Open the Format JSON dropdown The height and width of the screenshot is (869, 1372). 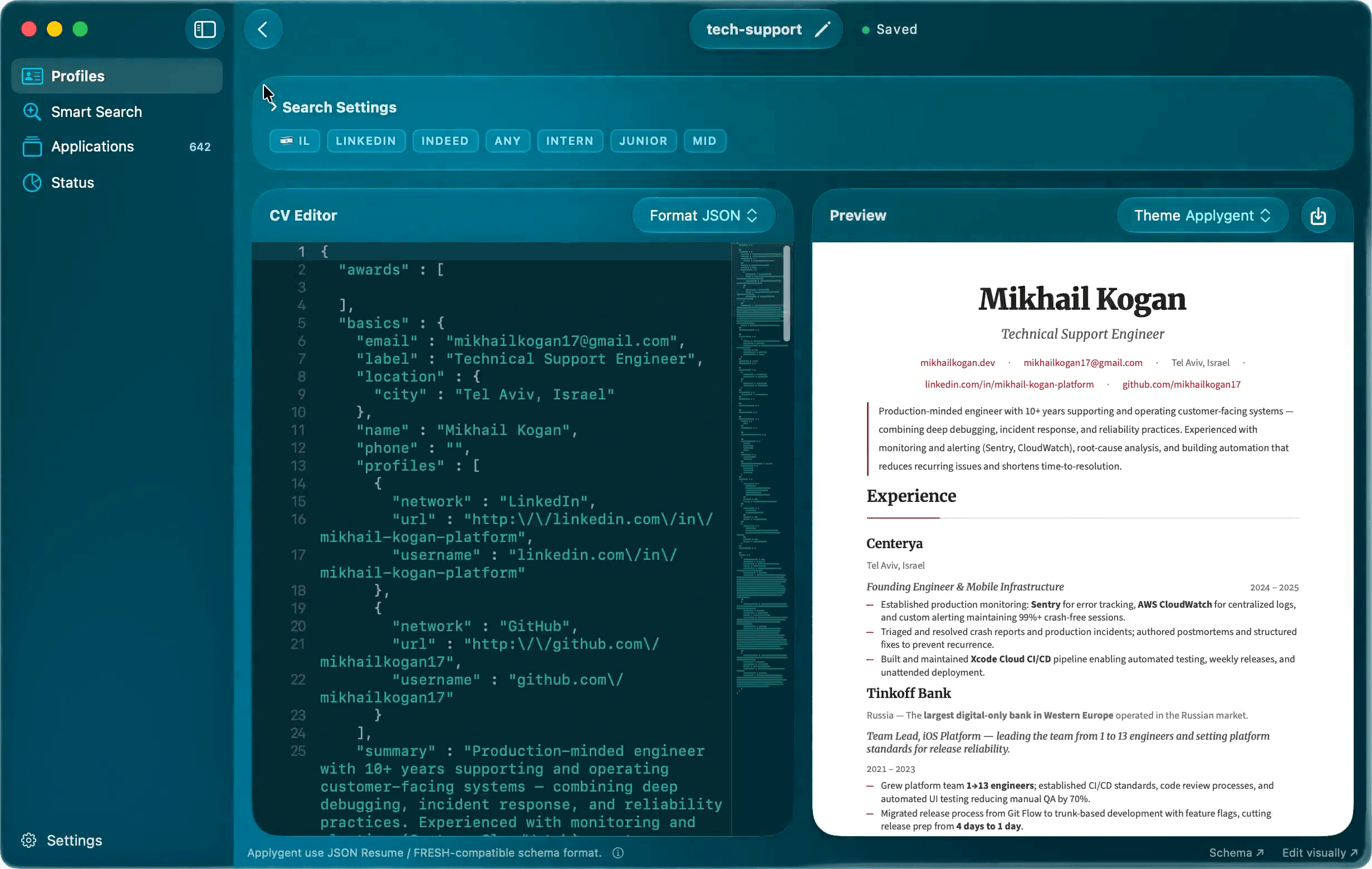coord(704,216)
